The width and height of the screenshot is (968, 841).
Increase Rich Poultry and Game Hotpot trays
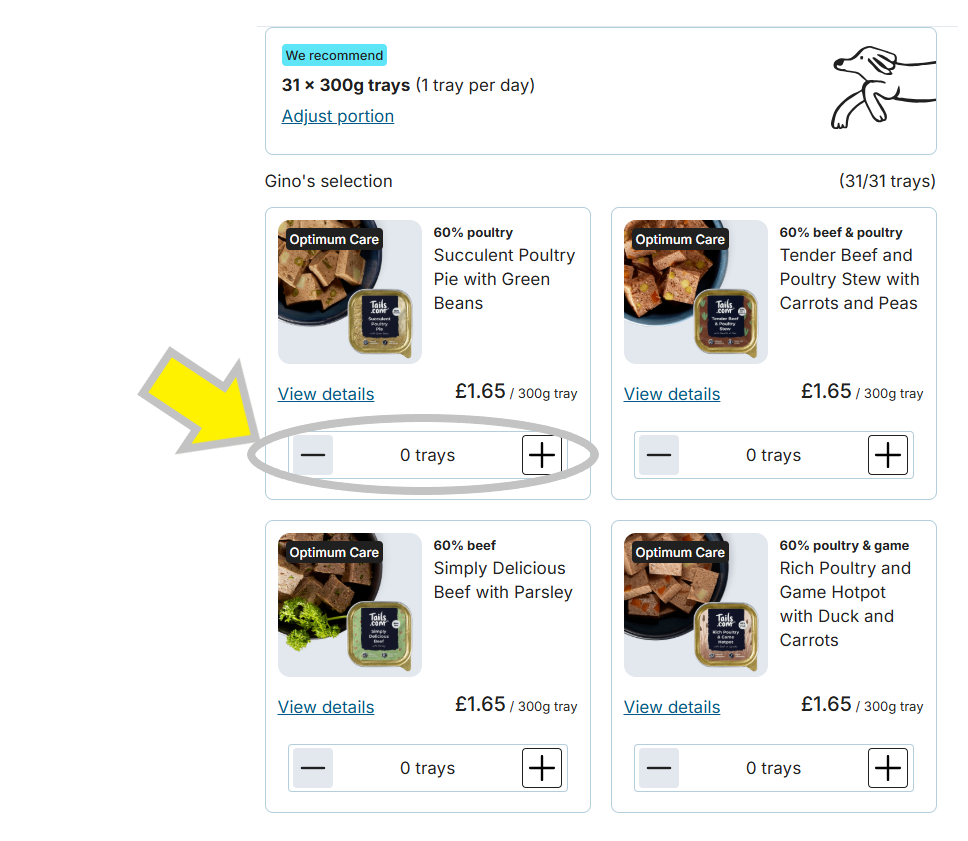(887, 768)
